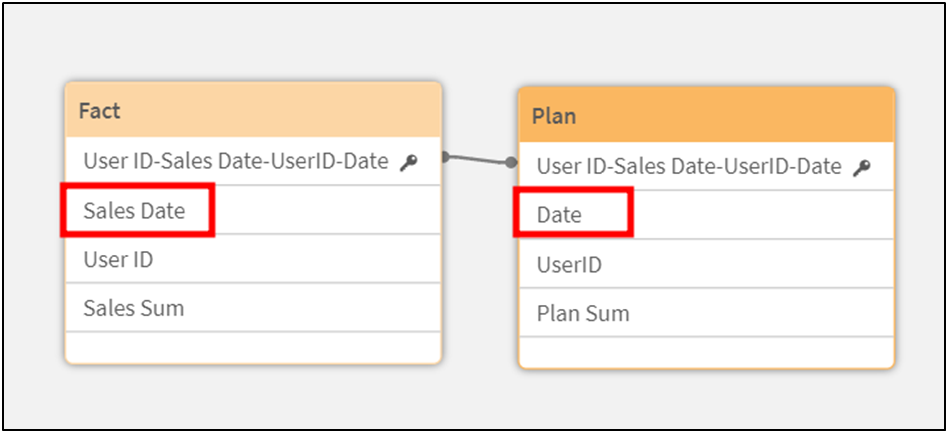Choose the User ID field in Fact
Image resolution: width=948 pixels, height=433 pixels.
tap(118, 260)
